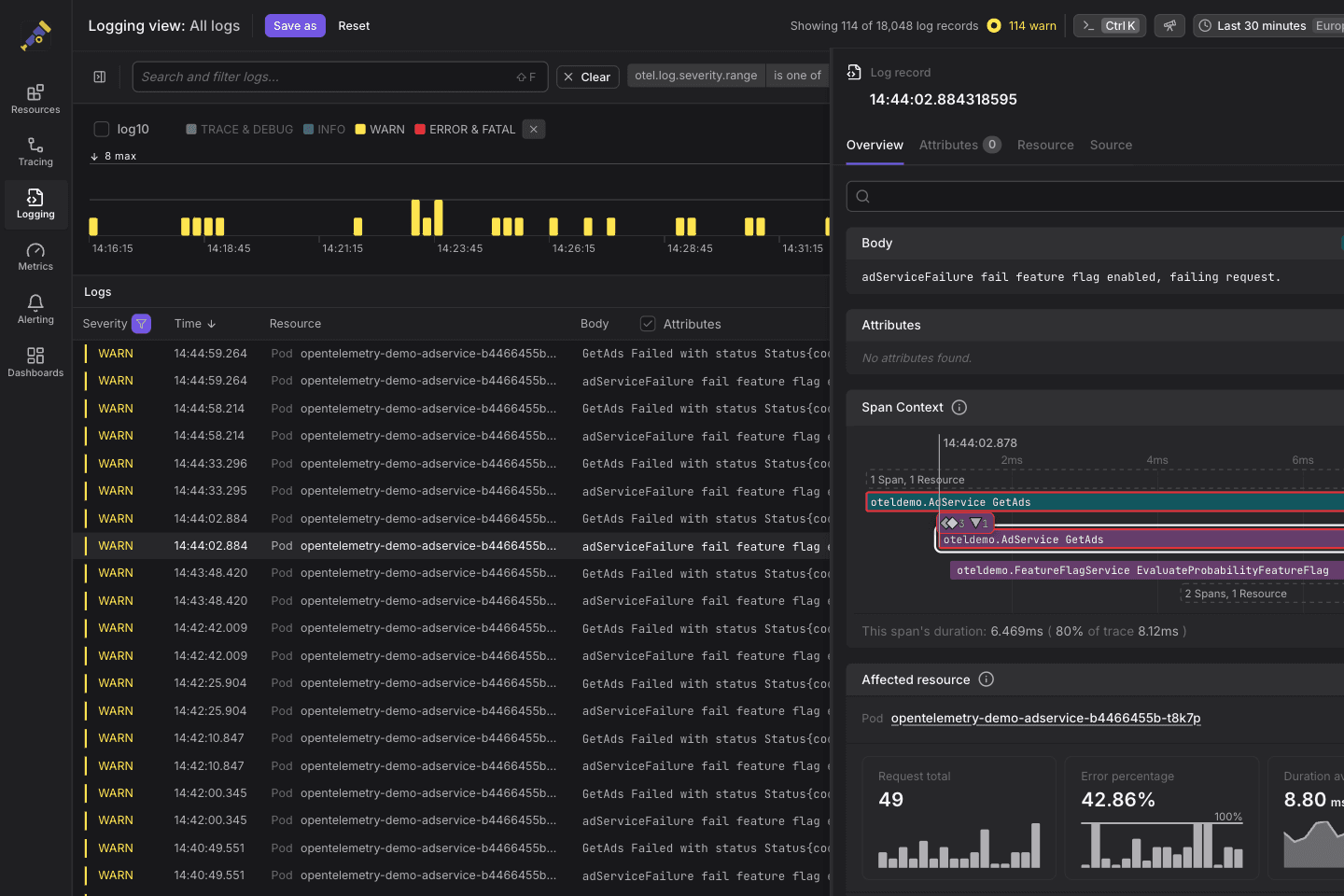Click the announcements megaphone icon
Screen dimensions: 1344x896
pos(1169,26)
